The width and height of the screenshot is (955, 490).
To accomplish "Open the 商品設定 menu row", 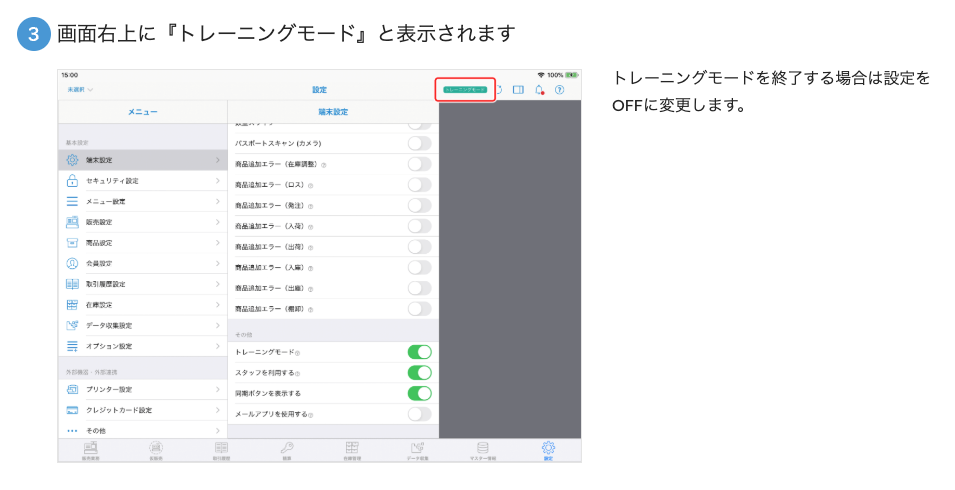I will tap(142, 243).
